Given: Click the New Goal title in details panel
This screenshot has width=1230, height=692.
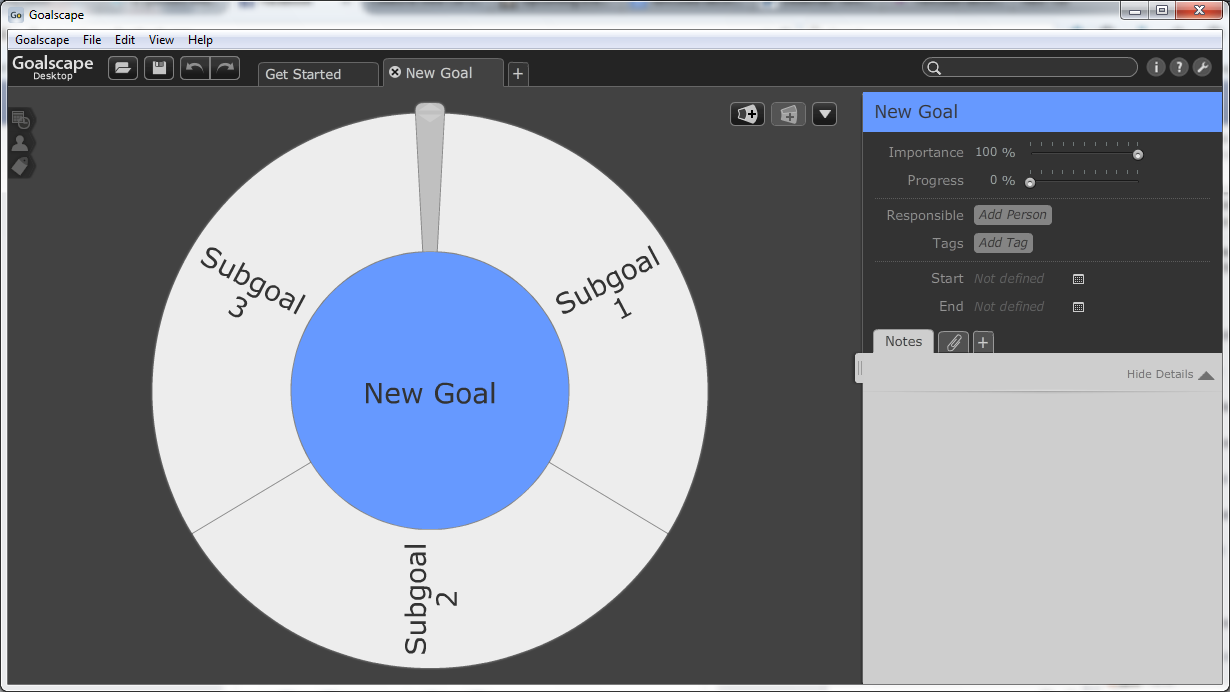Looking at the screenshot, I should [916, 112].
